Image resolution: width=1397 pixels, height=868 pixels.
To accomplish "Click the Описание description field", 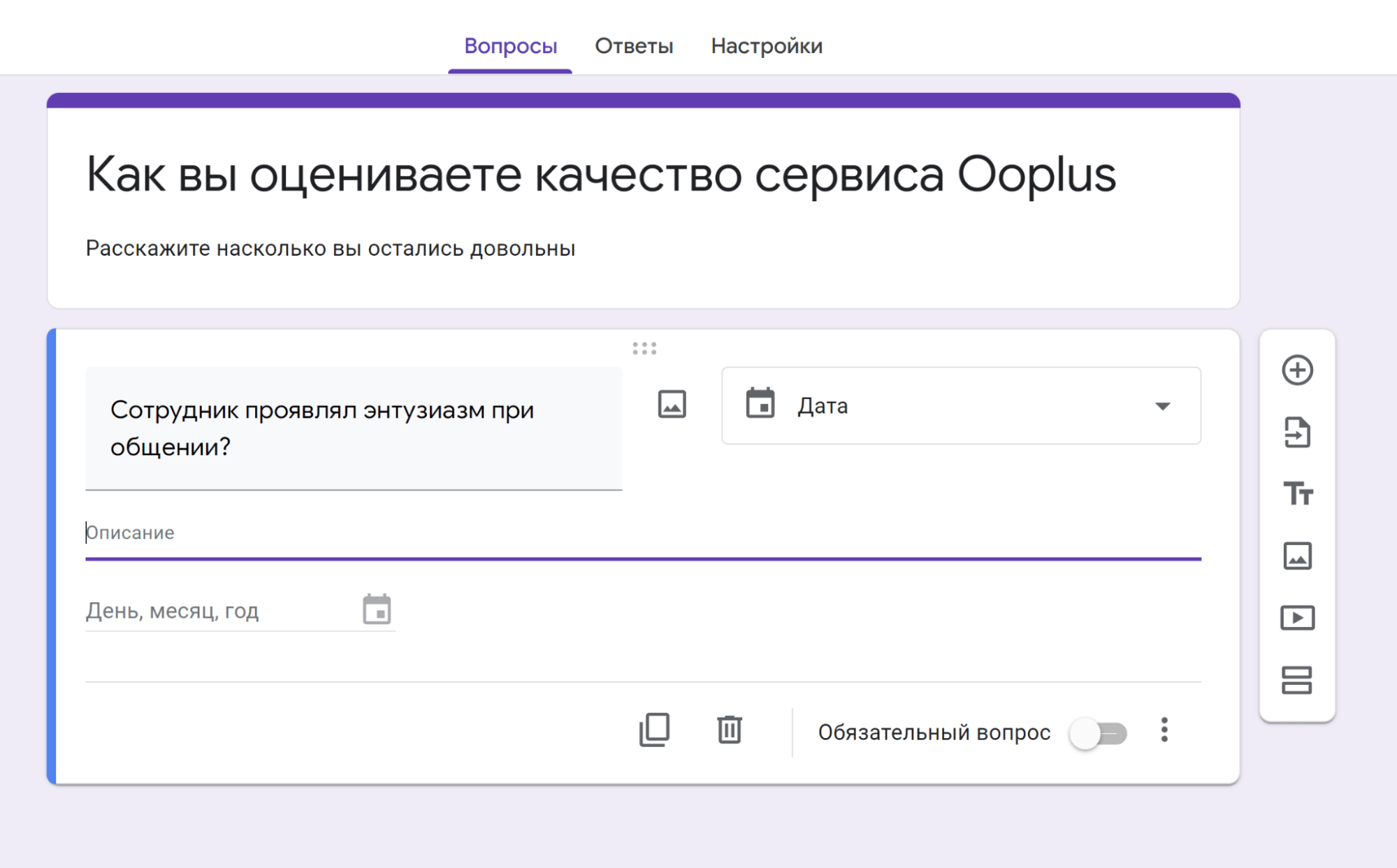I will point(643,533).
